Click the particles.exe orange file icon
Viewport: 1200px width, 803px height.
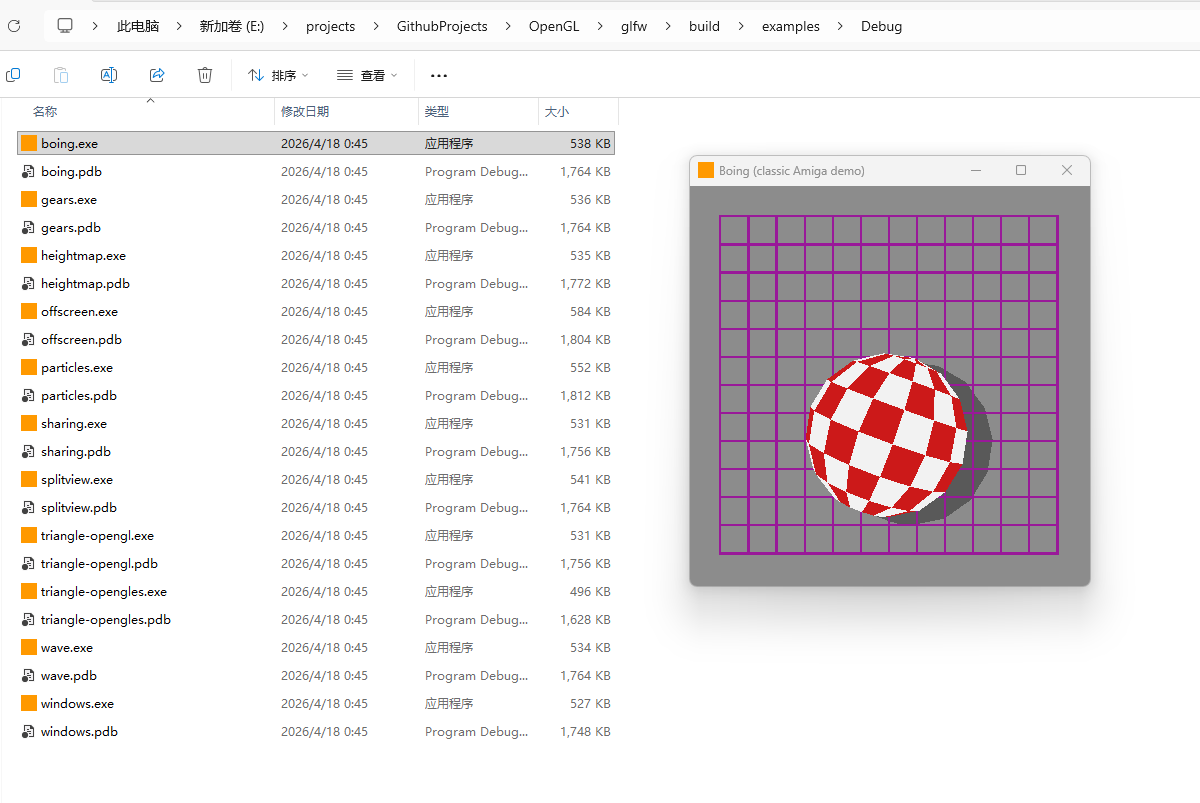coord(29,367)
